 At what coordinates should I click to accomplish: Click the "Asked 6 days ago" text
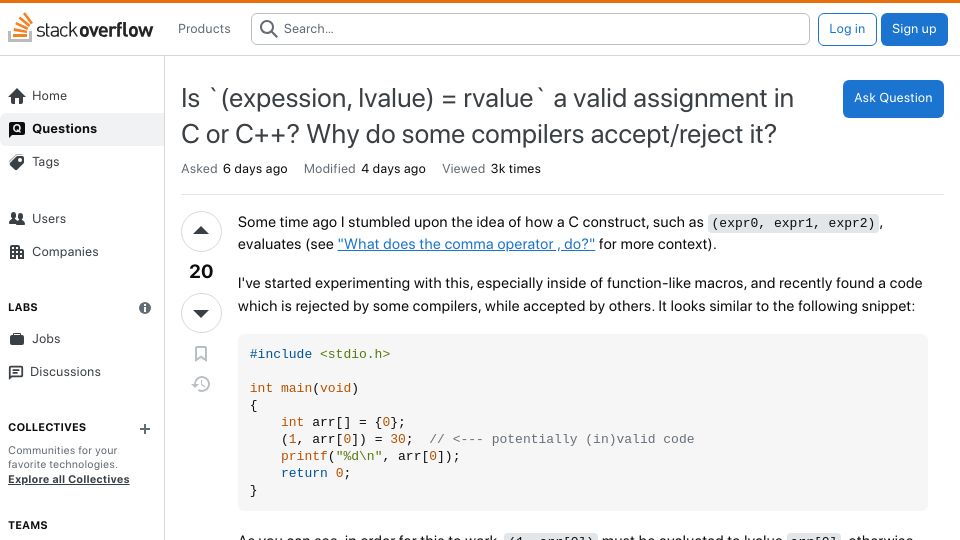pyautogui.click(x=234, y=169)
